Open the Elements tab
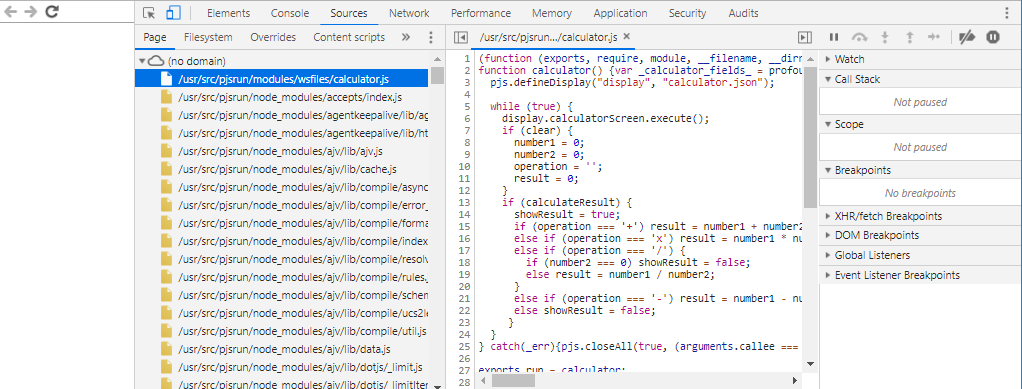The height and width of the screenshot is (389, 1022). click(x=228, y=13)
